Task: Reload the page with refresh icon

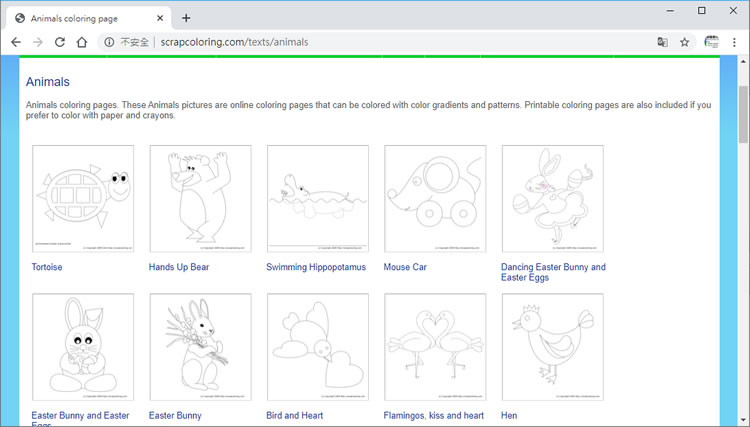Action: click(x=60, y=42)
